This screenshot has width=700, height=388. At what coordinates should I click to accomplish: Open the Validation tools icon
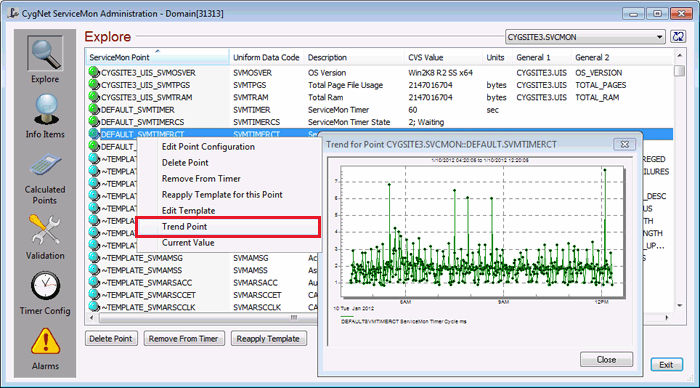tap(45, 229)
